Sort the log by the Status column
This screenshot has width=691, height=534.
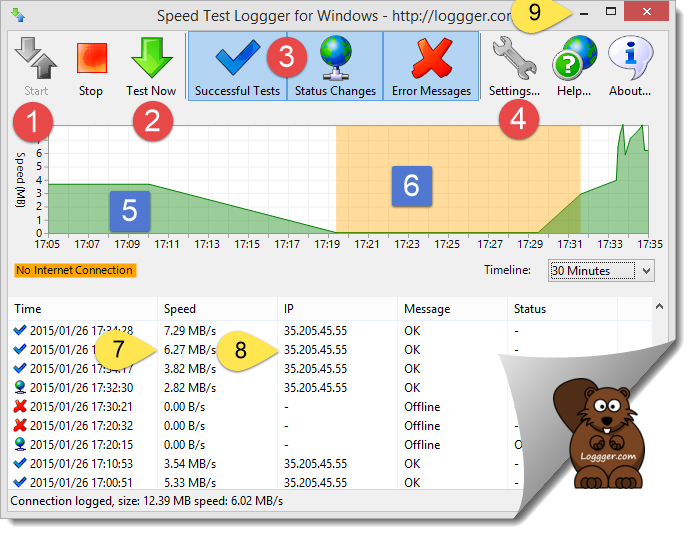pyautogui.click(x=562, y=309)
